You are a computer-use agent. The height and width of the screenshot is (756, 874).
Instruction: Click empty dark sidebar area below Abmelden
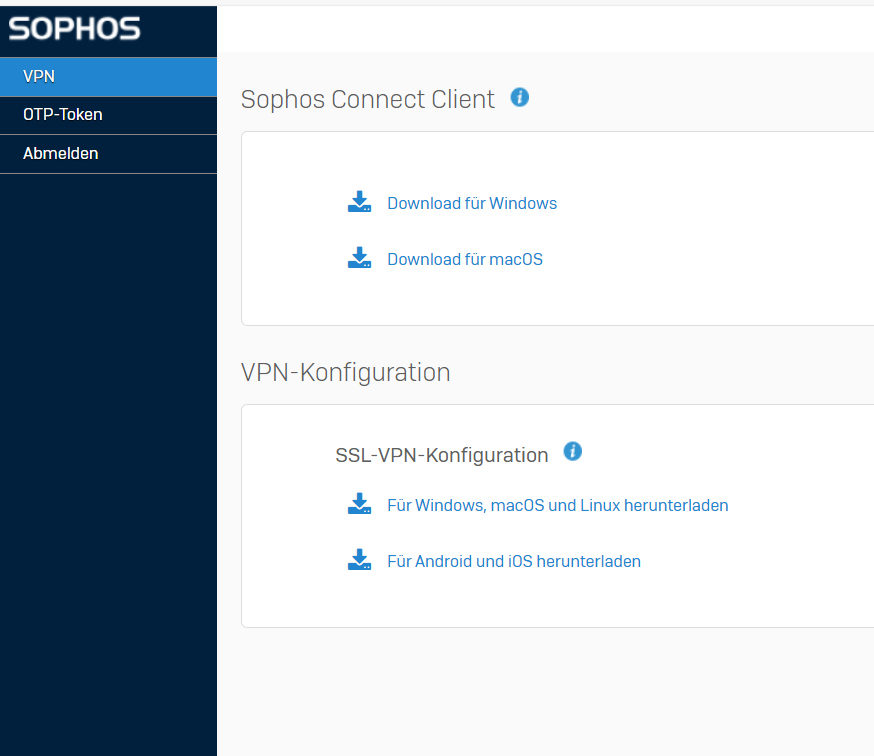pos(108,450)
